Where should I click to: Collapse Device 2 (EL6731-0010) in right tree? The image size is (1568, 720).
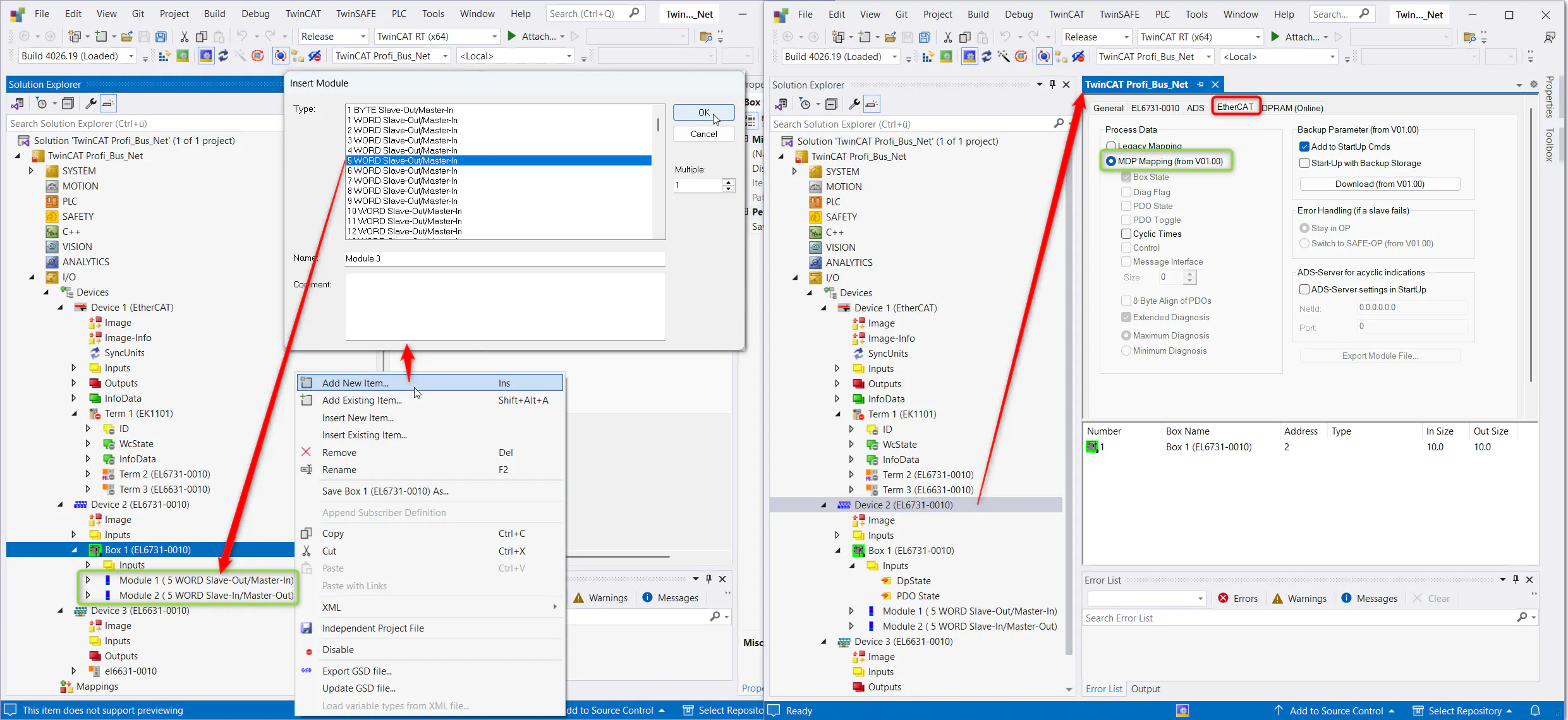(824, 505)
